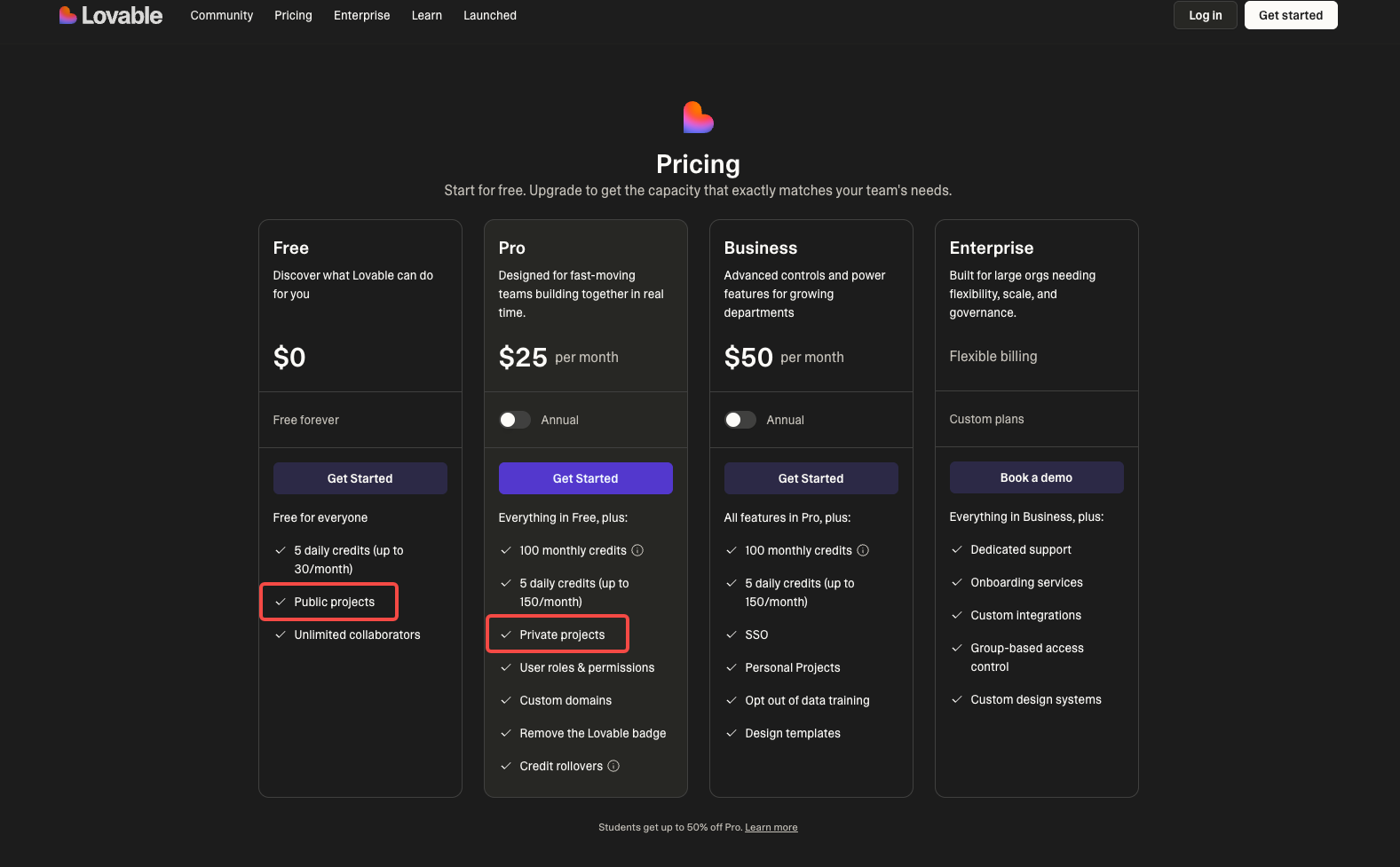Click the checkmark next to Public projects

[281, 602]
